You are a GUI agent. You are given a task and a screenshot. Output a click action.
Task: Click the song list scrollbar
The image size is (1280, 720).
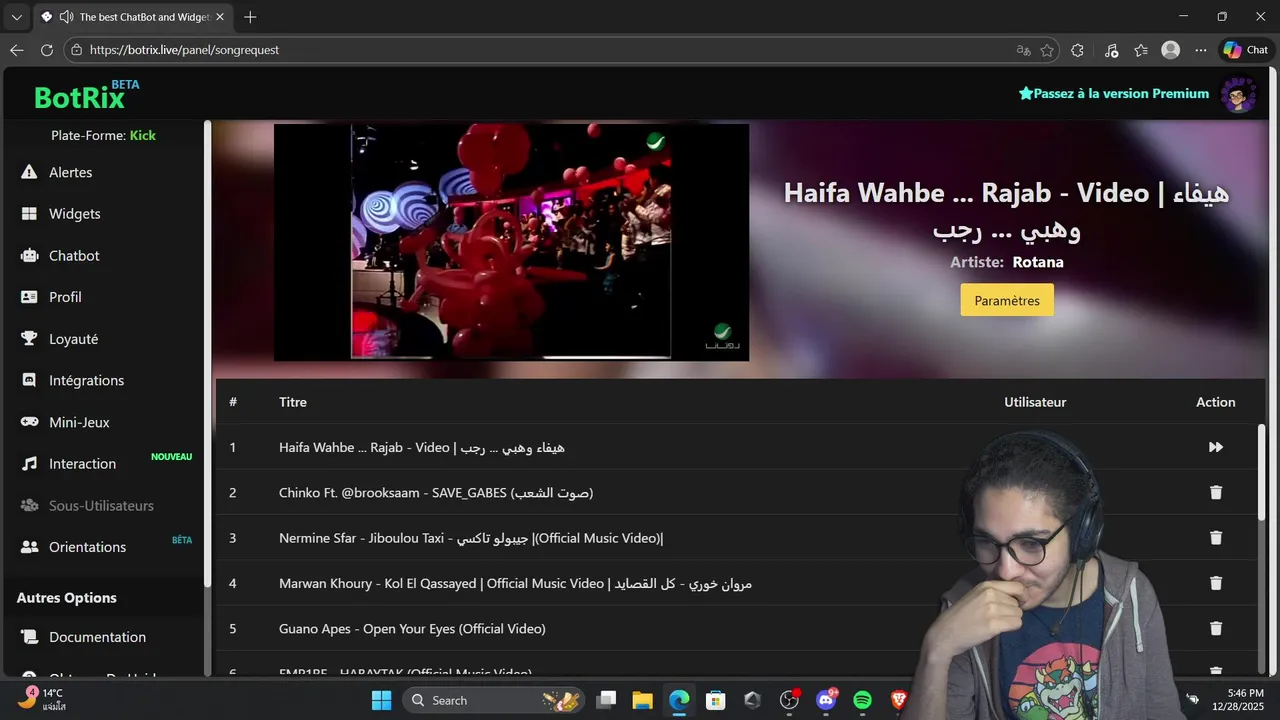click(1261, 470)
